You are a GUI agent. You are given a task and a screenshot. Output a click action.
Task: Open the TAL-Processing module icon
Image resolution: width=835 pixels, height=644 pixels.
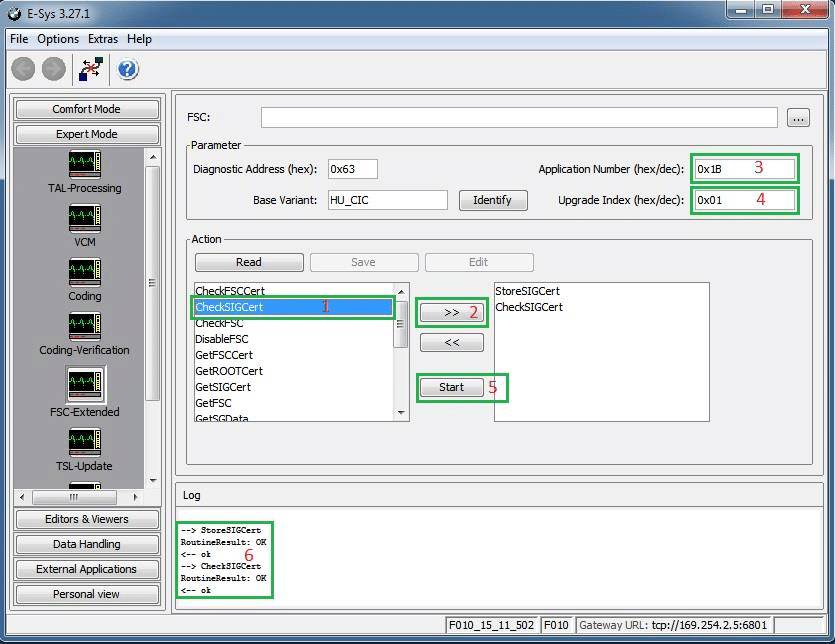pyautogui.click(x=84, y=164)
